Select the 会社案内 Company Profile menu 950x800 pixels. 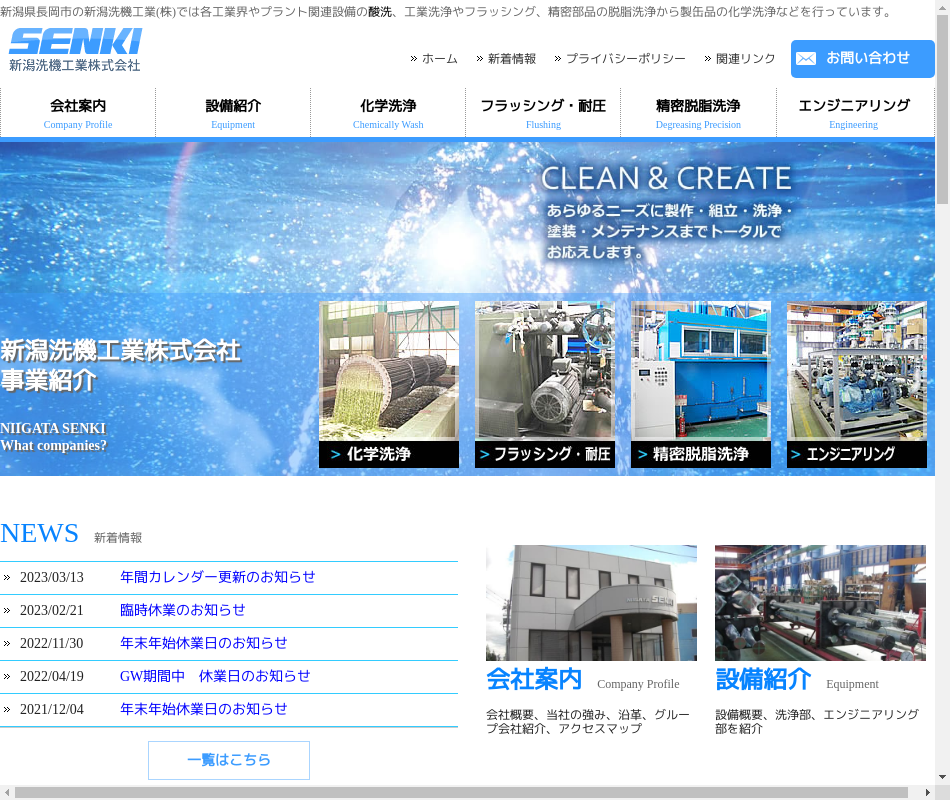click(78, 113)
